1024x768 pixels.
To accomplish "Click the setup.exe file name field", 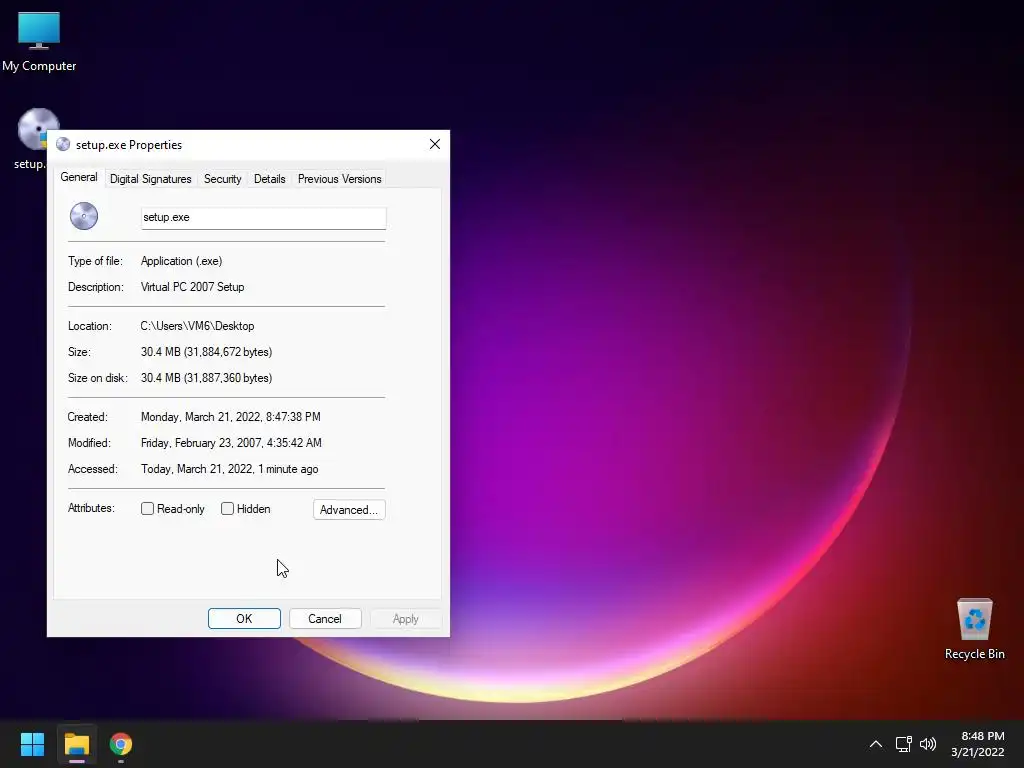I will (x=263, y=217).
